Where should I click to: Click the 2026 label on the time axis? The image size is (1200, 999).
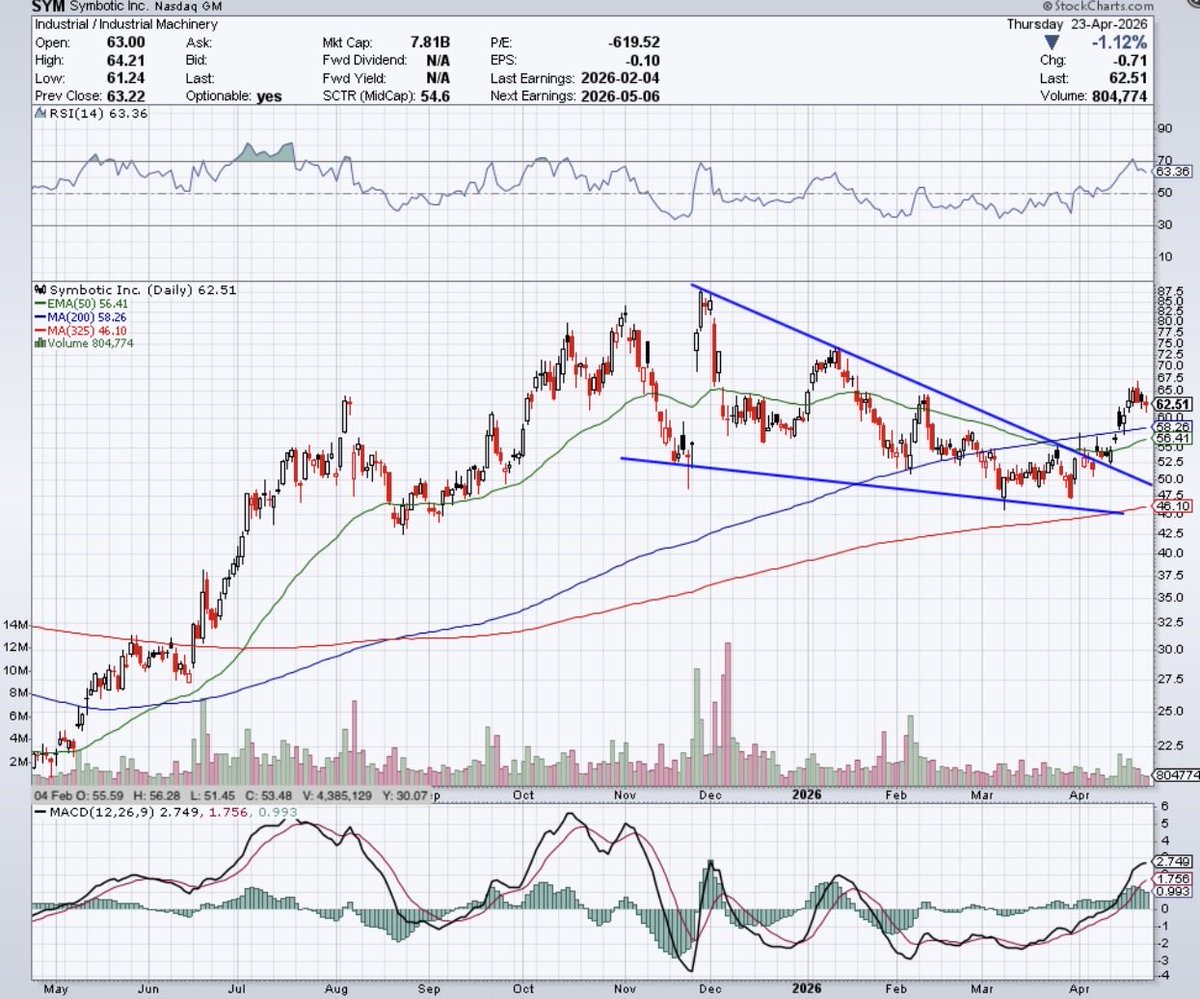click(806, 793)
